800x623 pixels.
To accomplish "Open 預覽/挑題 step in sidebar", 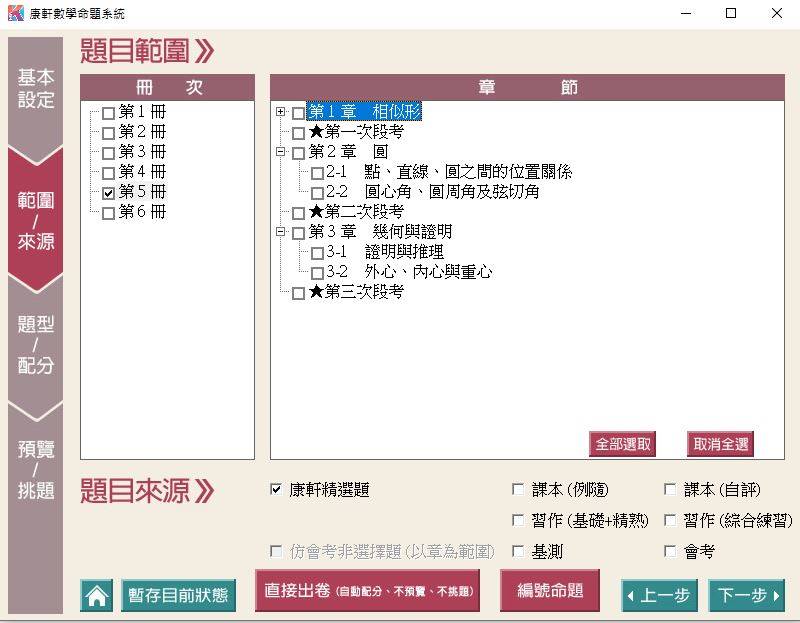I will (x=35, y=469).
